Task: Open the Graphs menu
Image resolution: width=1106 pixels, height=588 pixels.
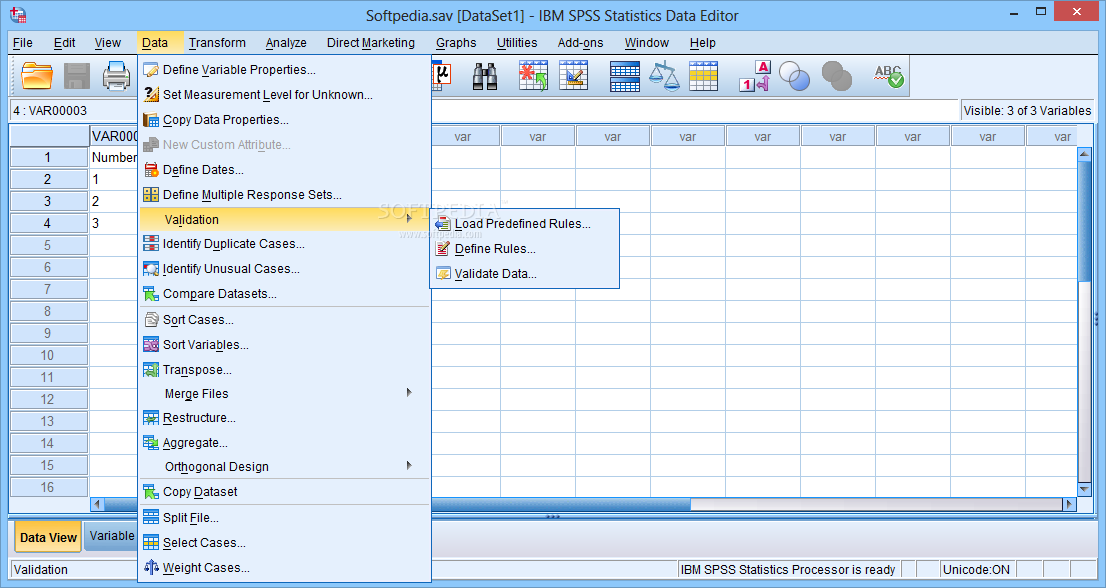Action: coord(456,43)
